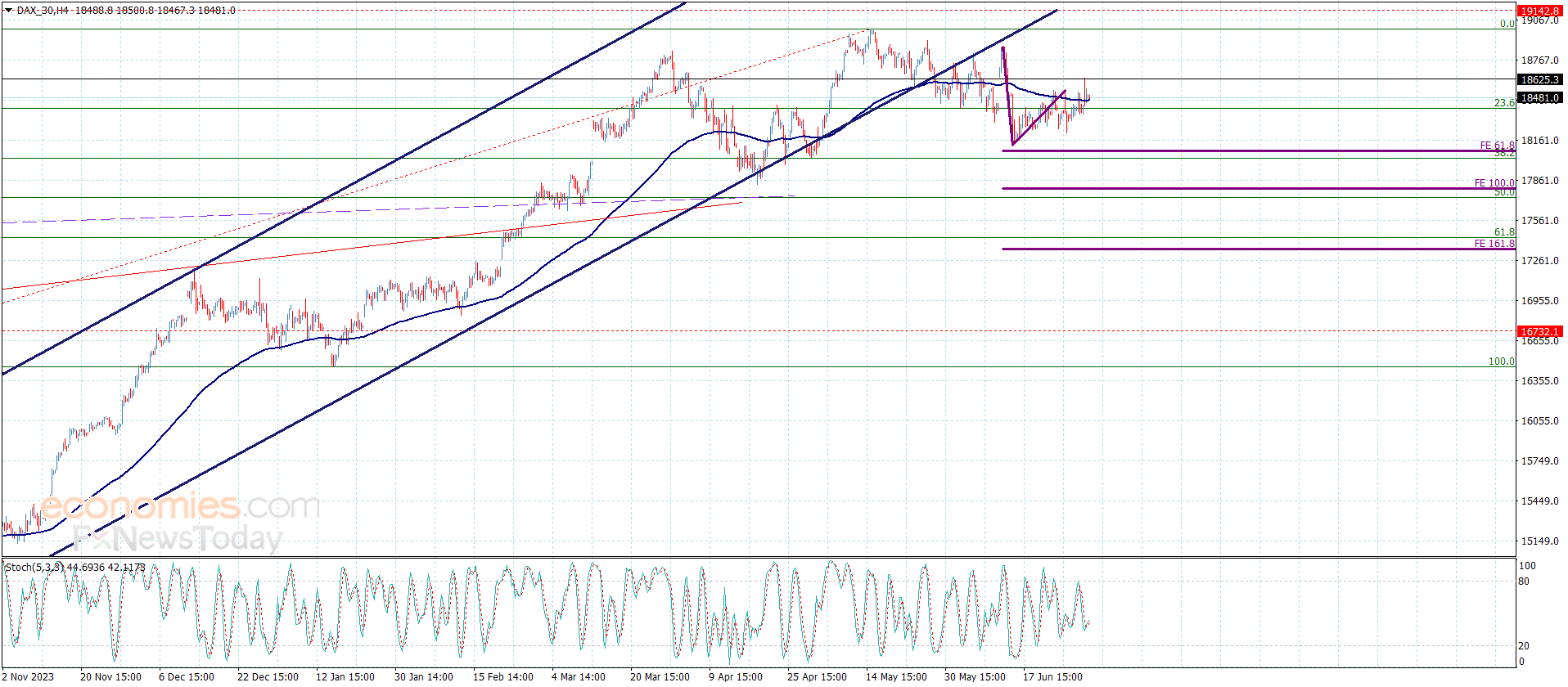Click the 18625.3 black price tag
Image resolution: width=1568 pixels, height=687 pixels.
(1539, 79)
